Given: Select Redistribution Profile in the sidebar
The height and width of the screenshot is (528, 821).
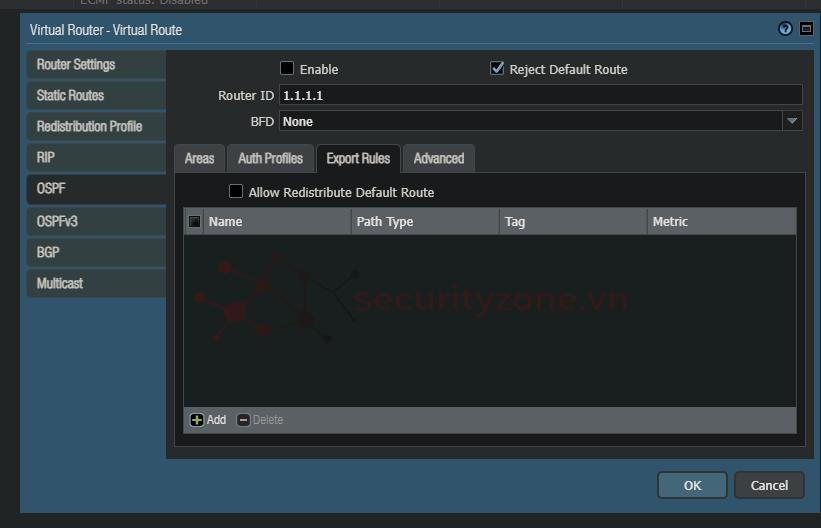Looking at the screenshot, I should 89,127.
